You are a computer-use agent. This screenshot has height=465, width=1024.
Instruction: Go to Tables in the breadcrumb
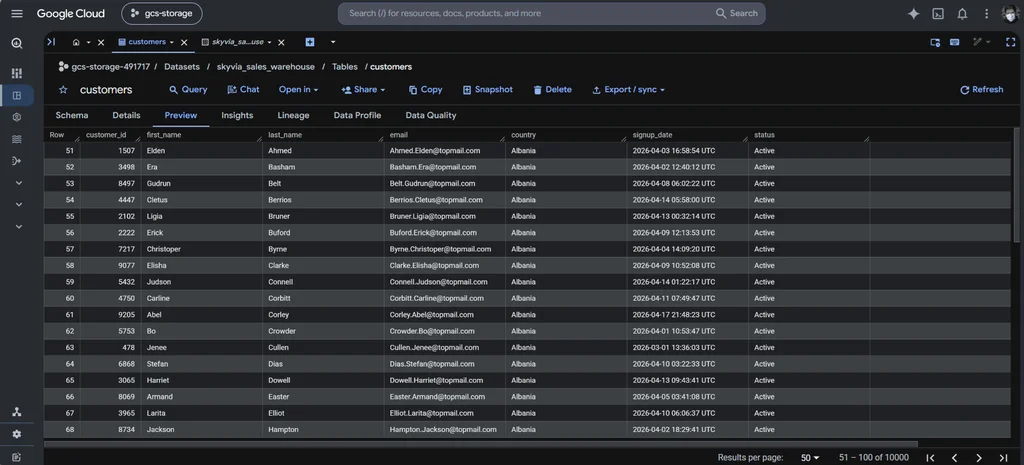click(345, 67)
